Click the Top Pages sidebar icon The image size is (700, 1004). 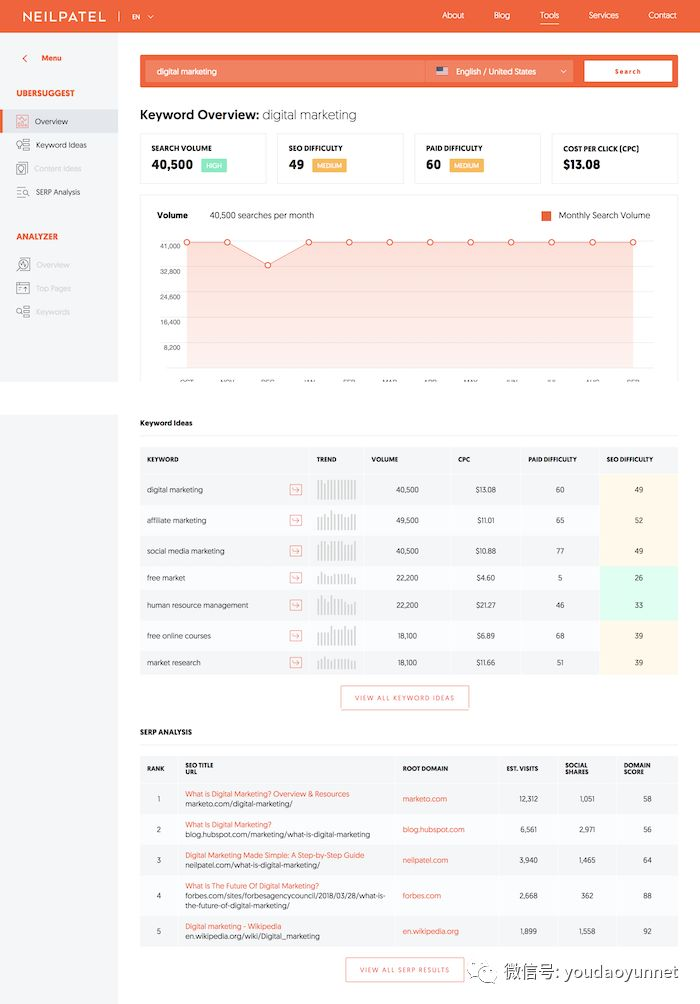coord(23,288)
